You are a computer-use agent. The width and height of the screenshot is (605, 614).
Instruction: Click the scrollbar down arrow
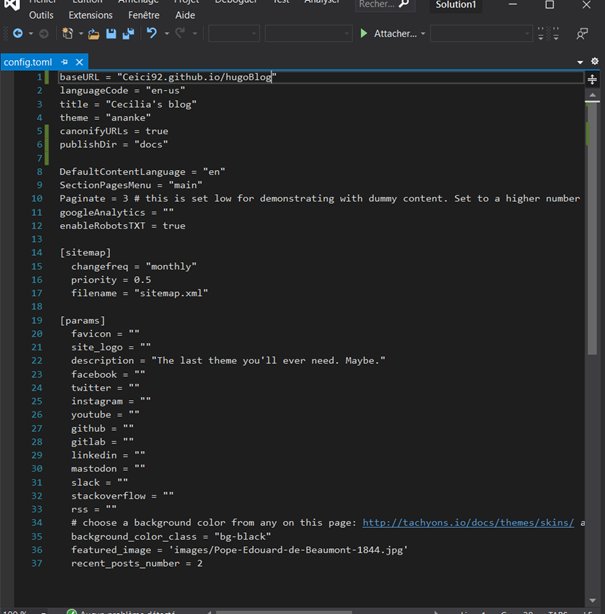pos(592,600)
